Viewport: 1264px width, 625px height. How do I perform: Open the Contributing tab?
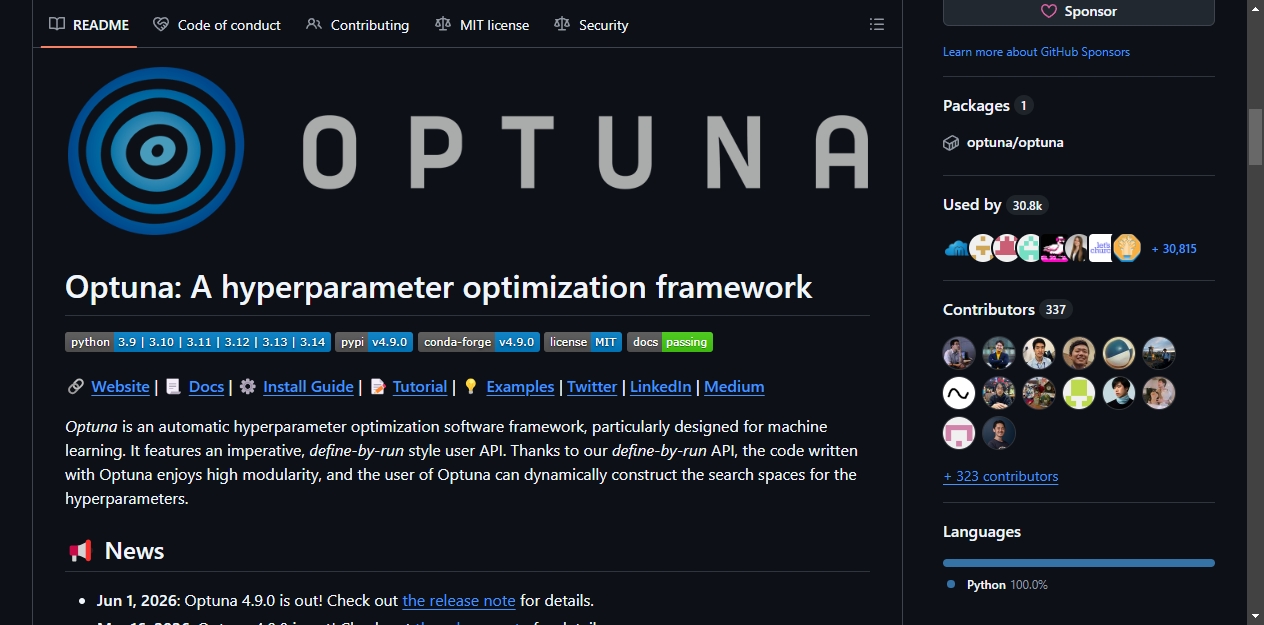[x=358, y=25]
